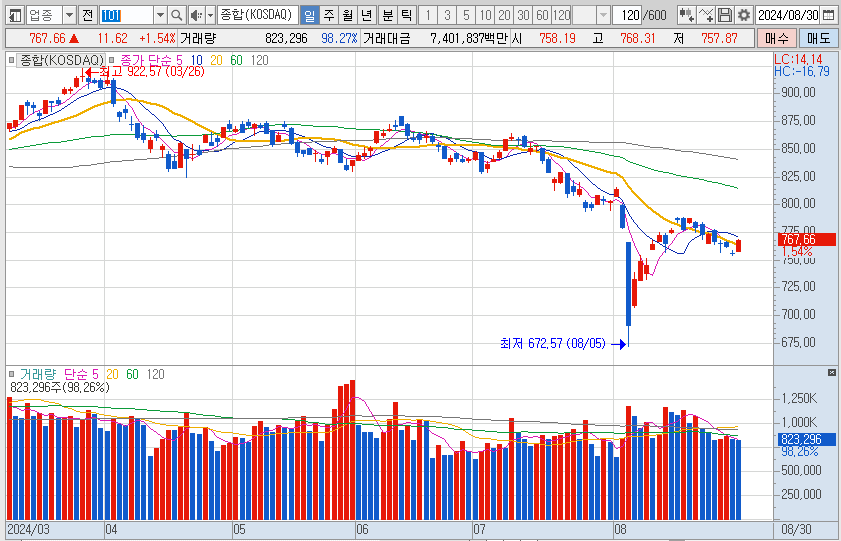Choose the 5 interval button
The width and height of the screenshot is (841, 541).
tap(466, 15)
